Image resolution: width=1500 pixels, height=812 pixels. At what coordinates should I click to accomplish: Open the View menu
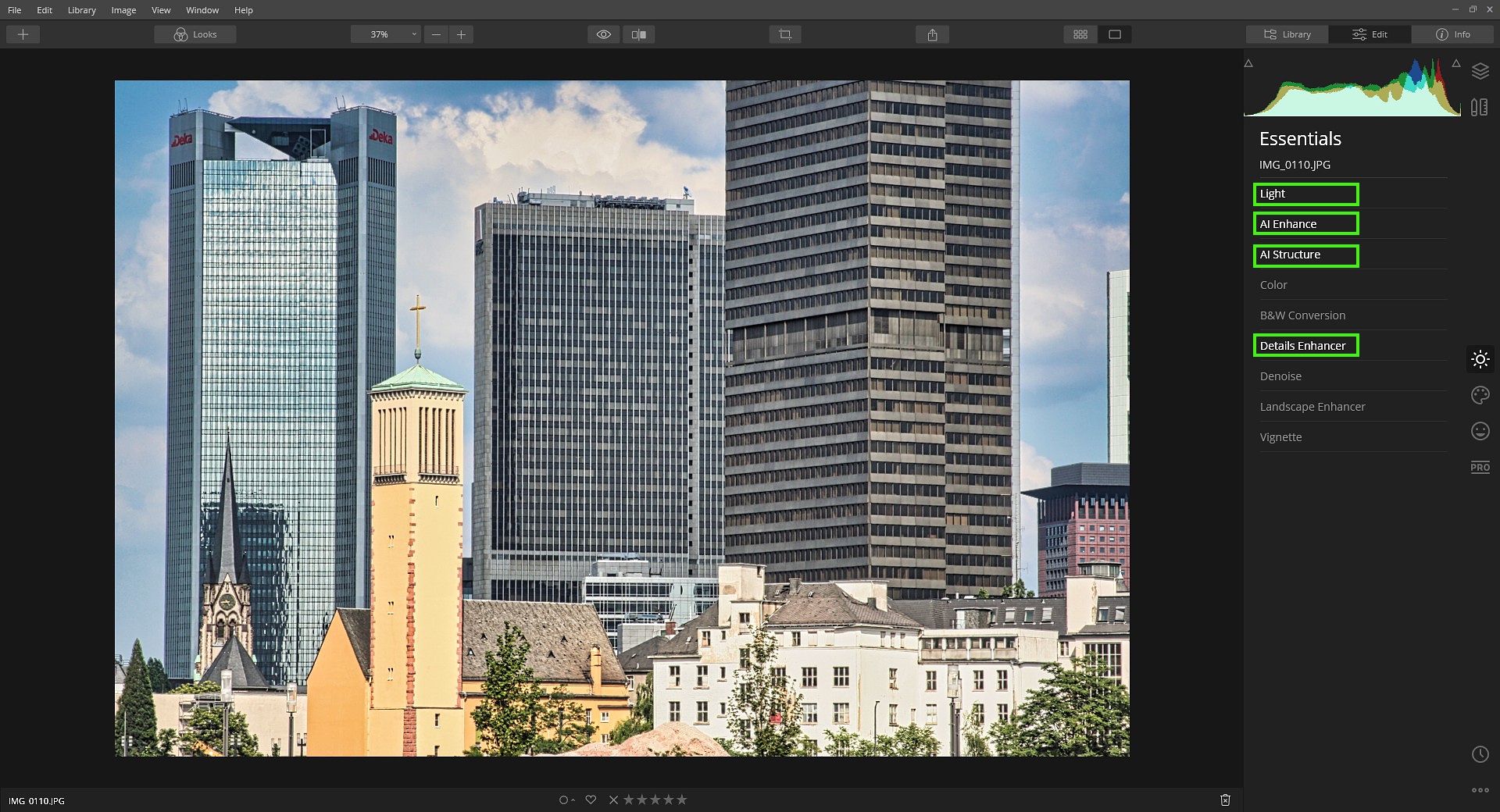(x=161, y=10)
